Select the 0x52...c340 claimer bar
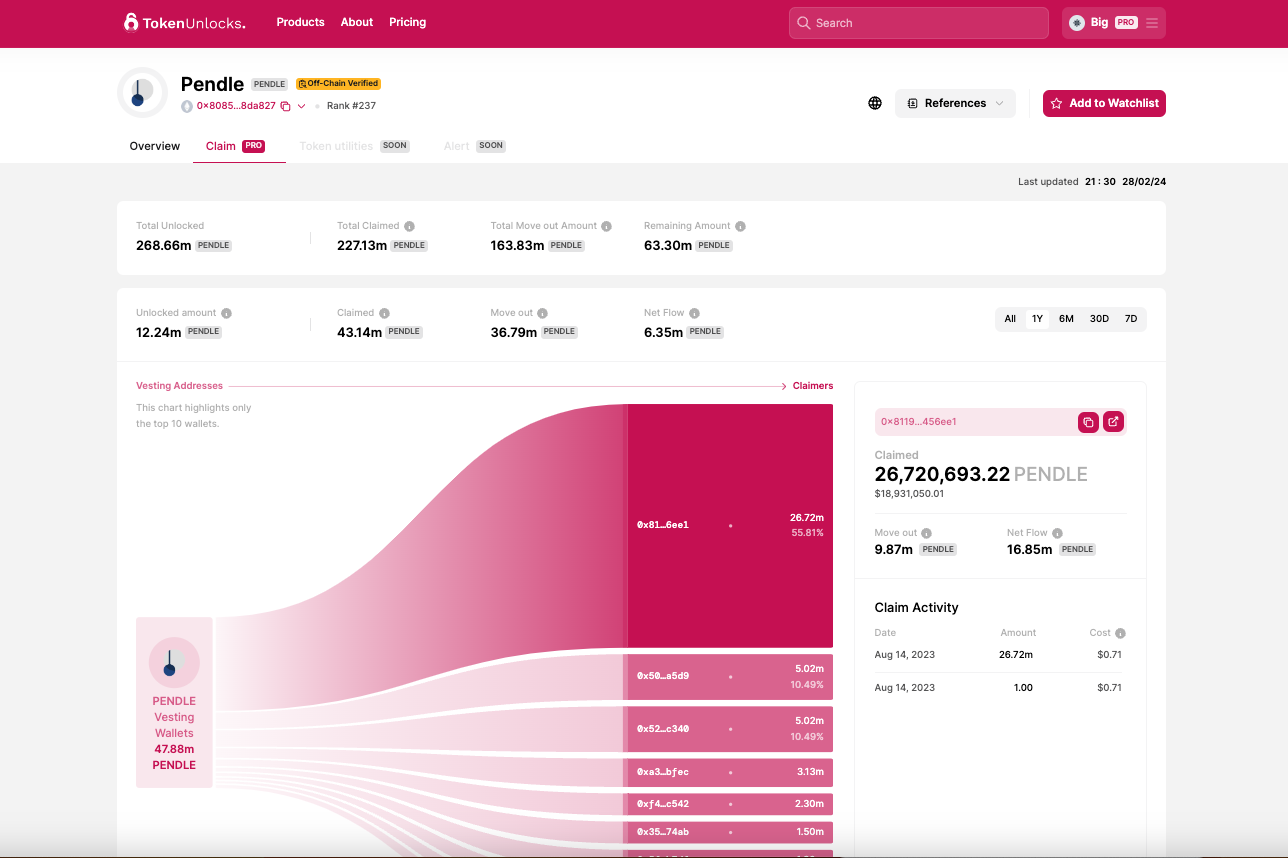The width and height of the screenshot is (1288, 858). [x=730, y=729]
